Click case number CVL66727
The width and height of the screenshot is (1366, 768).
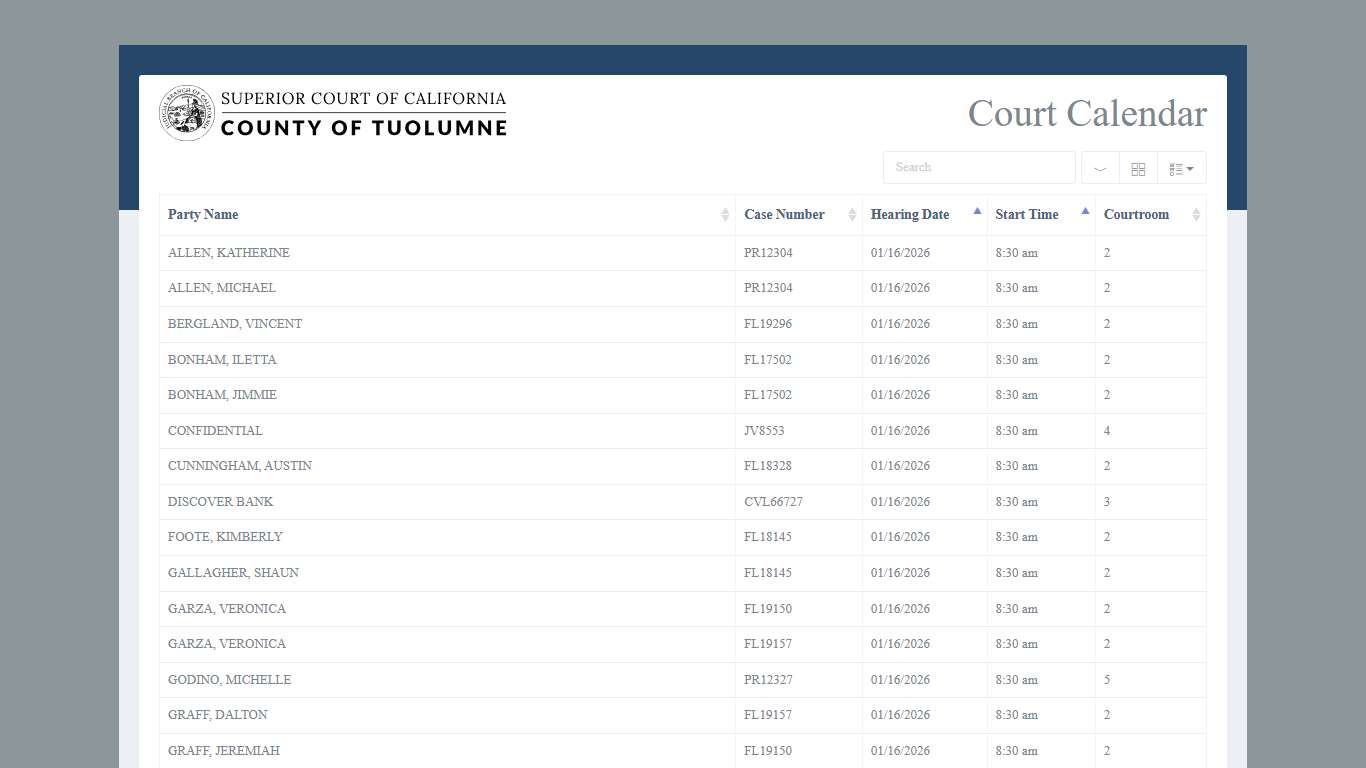pyautogui.click(x=773, y=502)
